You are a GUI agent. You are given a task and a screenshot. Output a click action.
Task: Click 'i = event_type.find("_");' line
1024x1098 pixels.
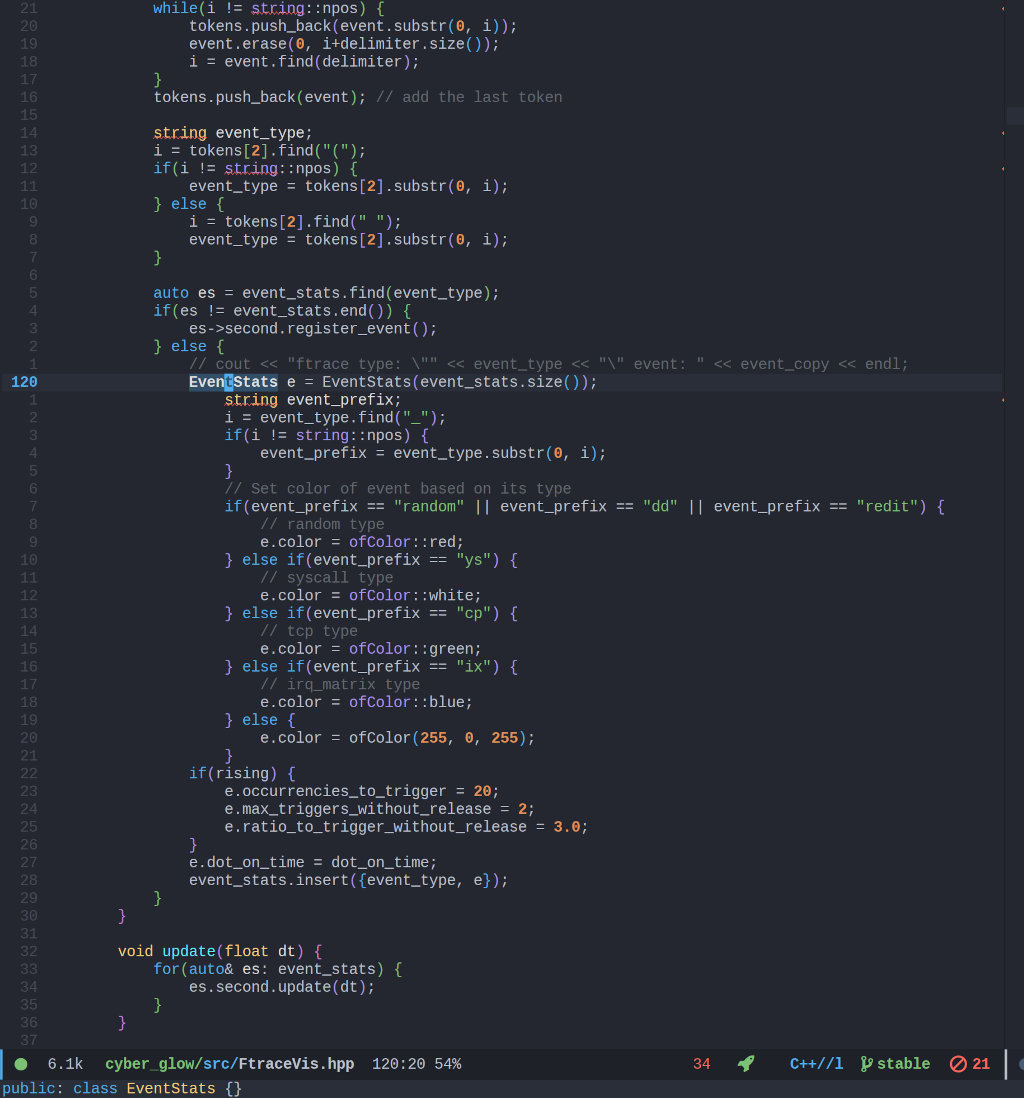pos(335,417)
